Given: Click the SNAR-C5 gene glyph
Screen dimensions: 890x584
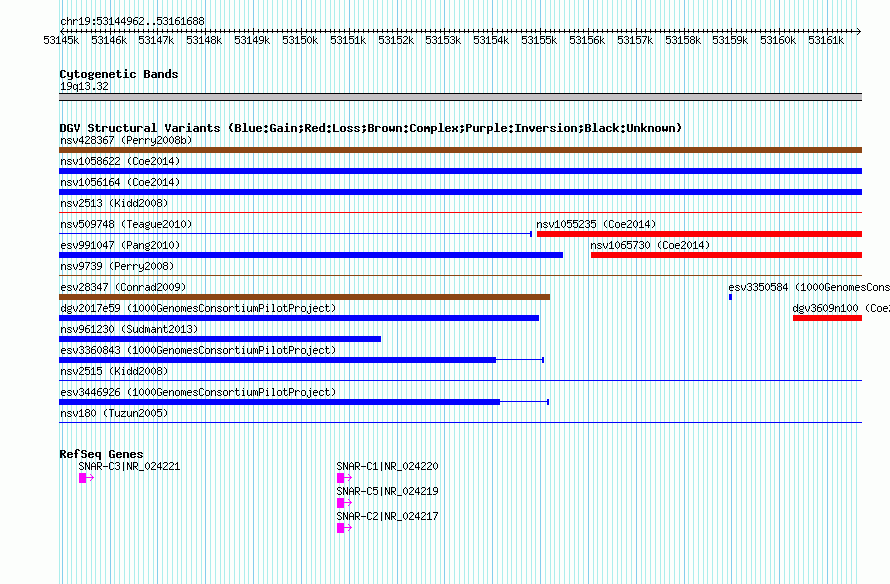Looking at the screenshot, I should tap(345, 503).
